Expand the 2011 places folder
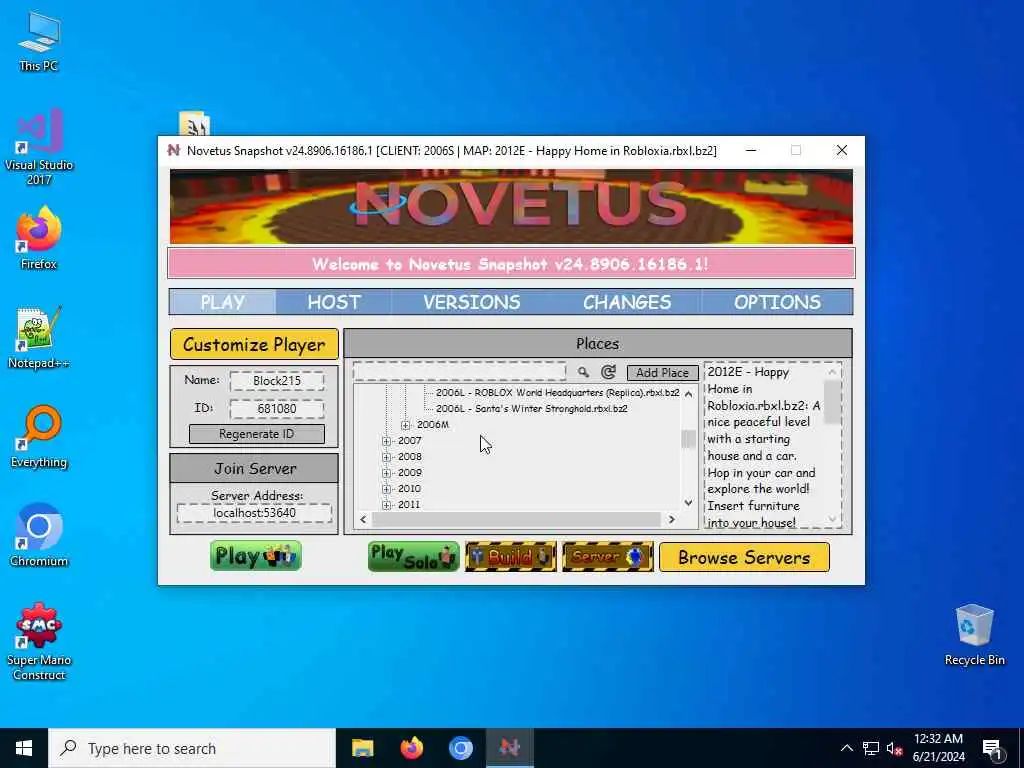The width and height of the screenshot is (1024, 768). click(x=387, y=505)
